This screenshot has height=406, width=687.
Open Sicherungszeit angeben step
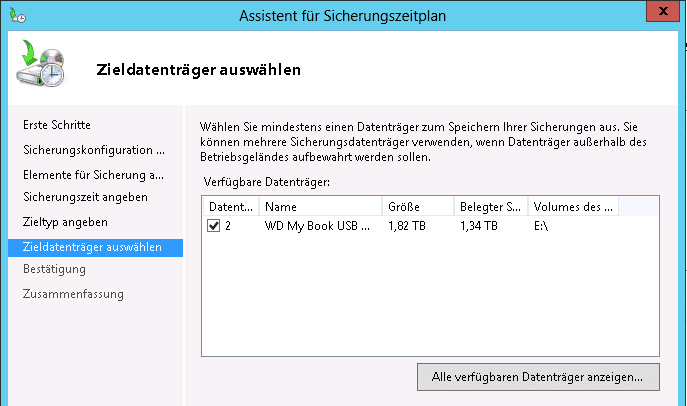click(85, 197)
